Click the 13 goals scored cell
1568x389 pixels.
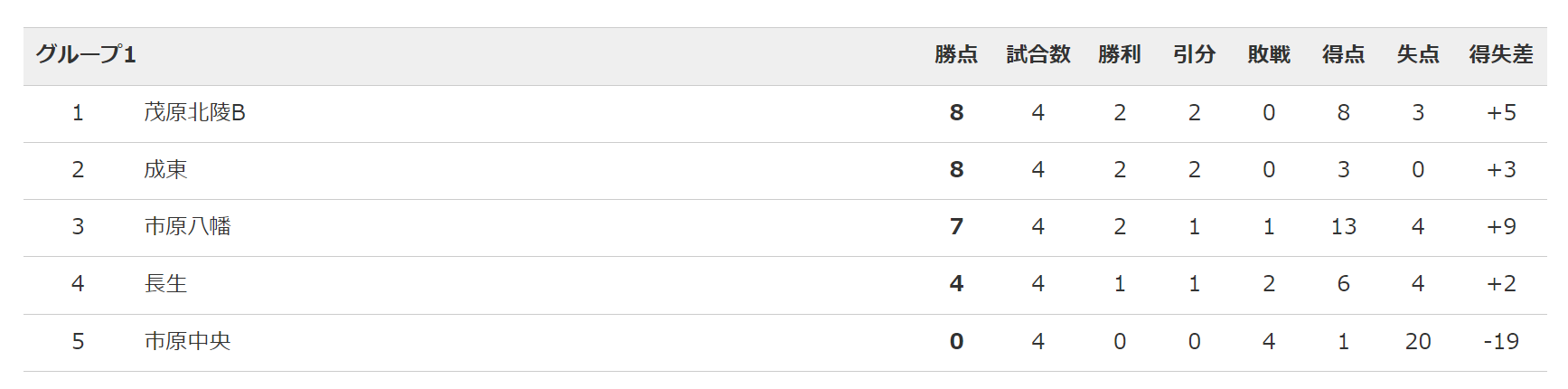click(1344, 226)
